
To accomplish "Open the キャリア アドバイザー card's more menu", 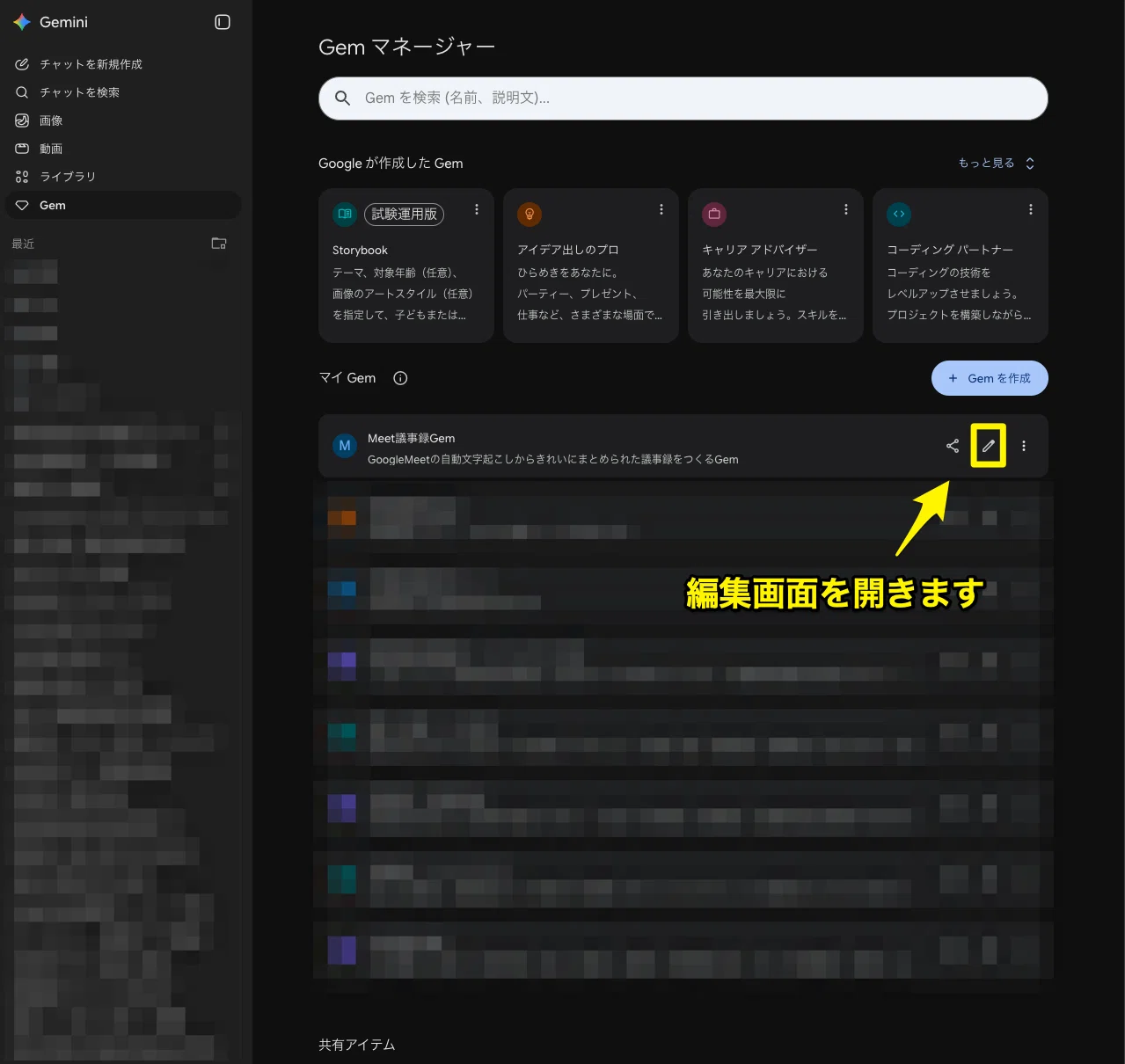I will [846, 209].
